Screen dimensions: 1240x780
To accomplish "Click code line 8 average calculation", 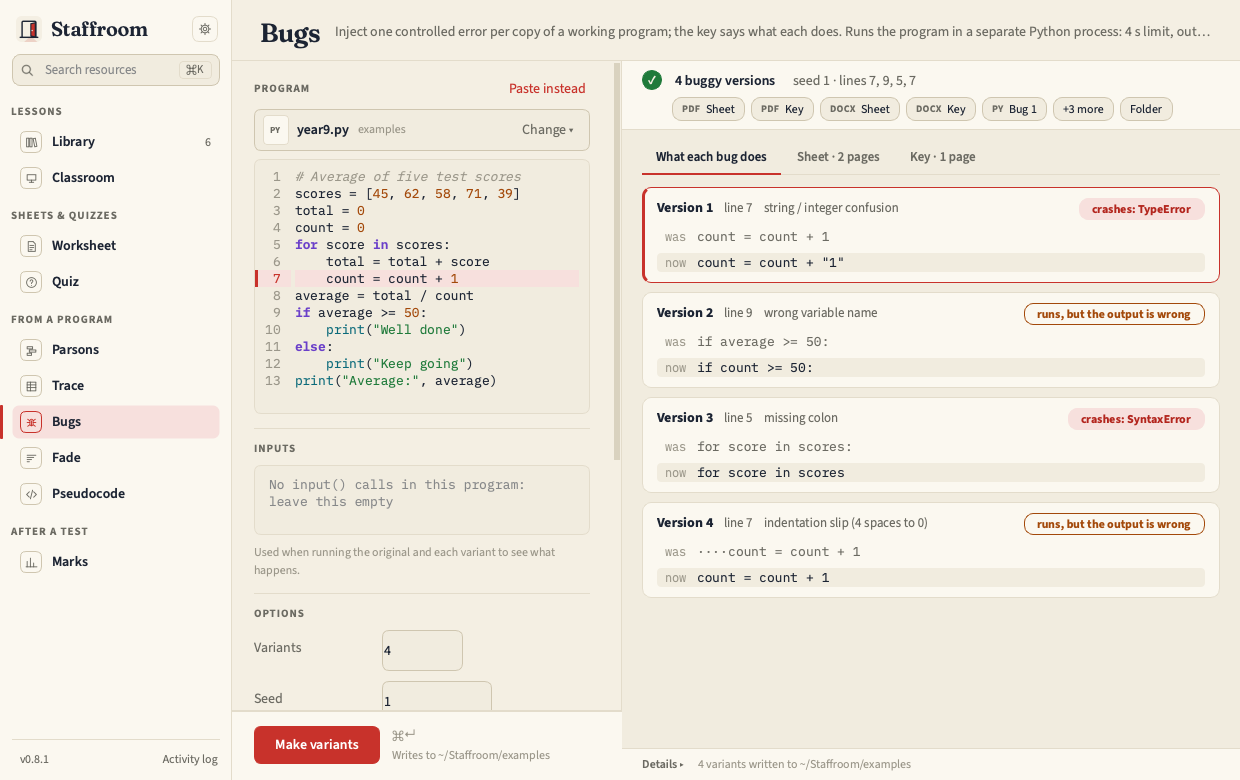I will [384, 296].
